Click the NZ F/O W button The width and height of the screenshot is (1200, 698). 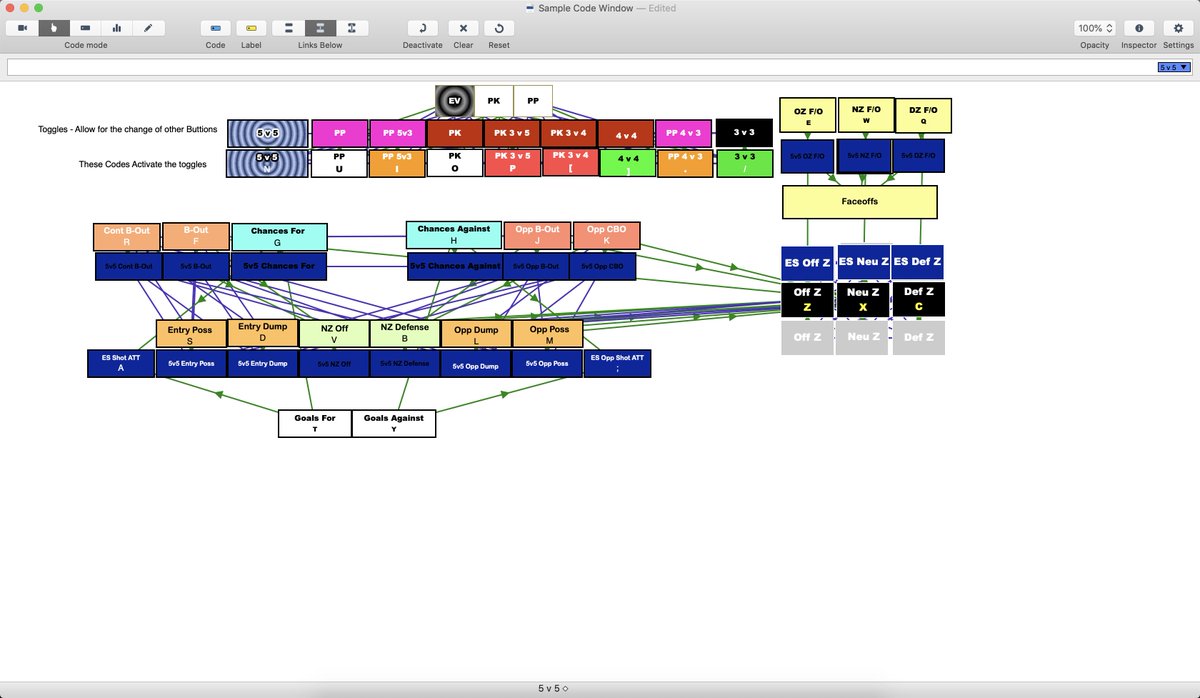pyautogui.click(x=866, y=115)
